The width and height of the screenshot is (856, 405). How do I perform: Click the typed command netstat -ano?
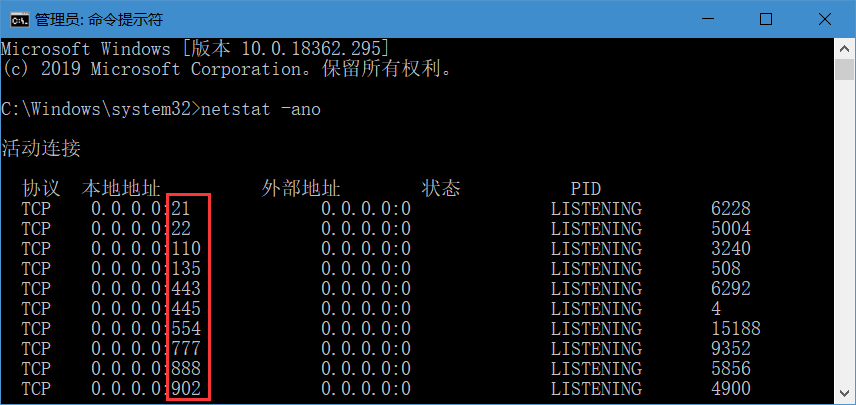[260, 109]
